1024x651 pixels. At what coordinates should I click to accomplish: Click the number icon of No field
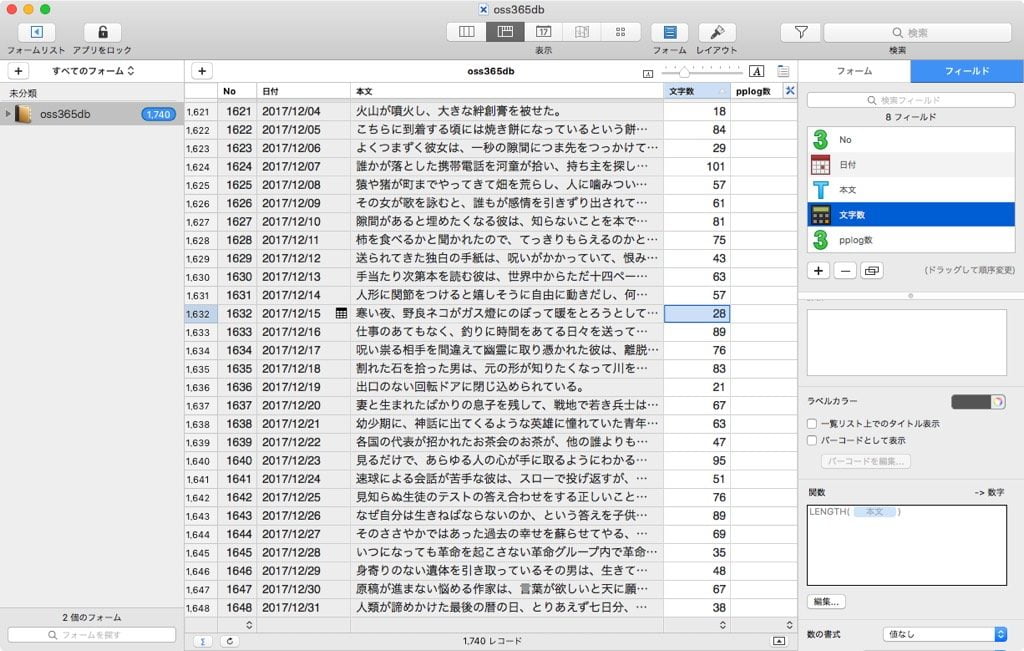[x=821, y=140]
